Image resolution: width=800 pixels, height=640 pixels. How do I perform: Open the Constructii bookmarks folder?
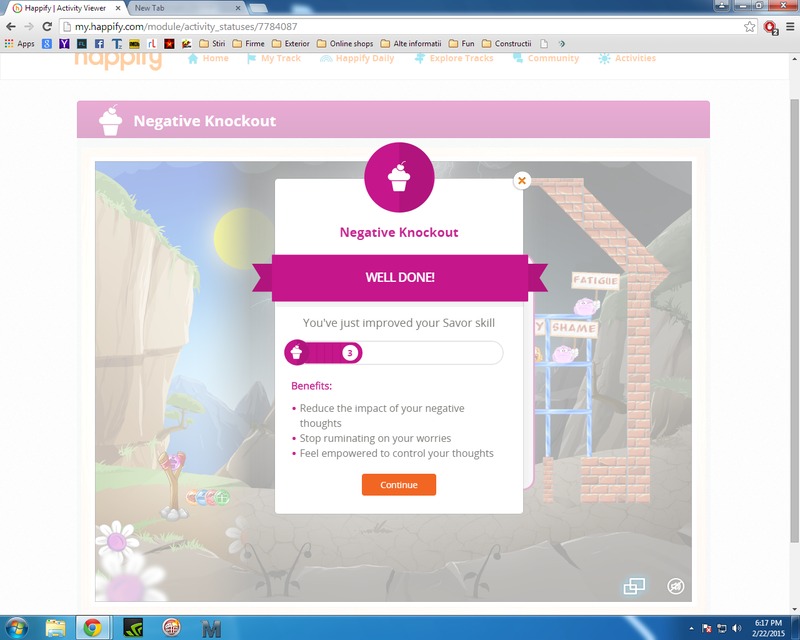(507, 43)
